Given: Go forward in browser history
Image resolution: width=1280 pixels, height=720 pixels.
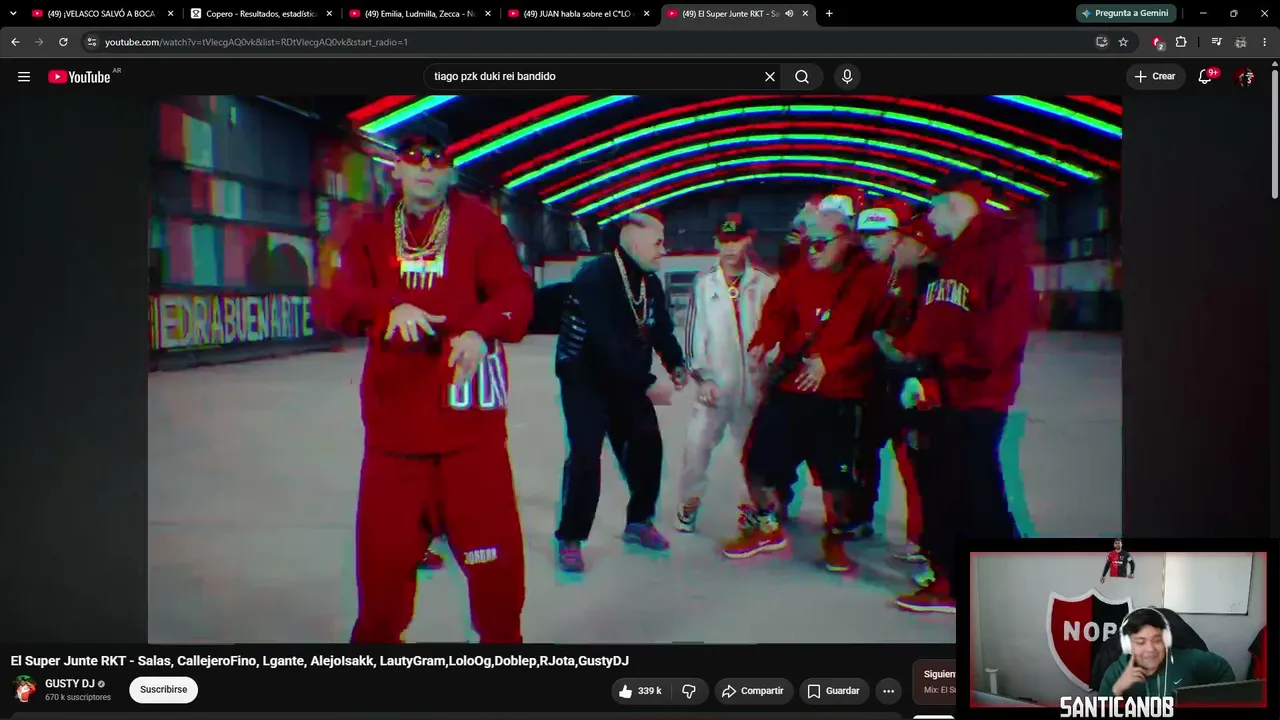Looking at the screenshot, I should click(39, 42).
